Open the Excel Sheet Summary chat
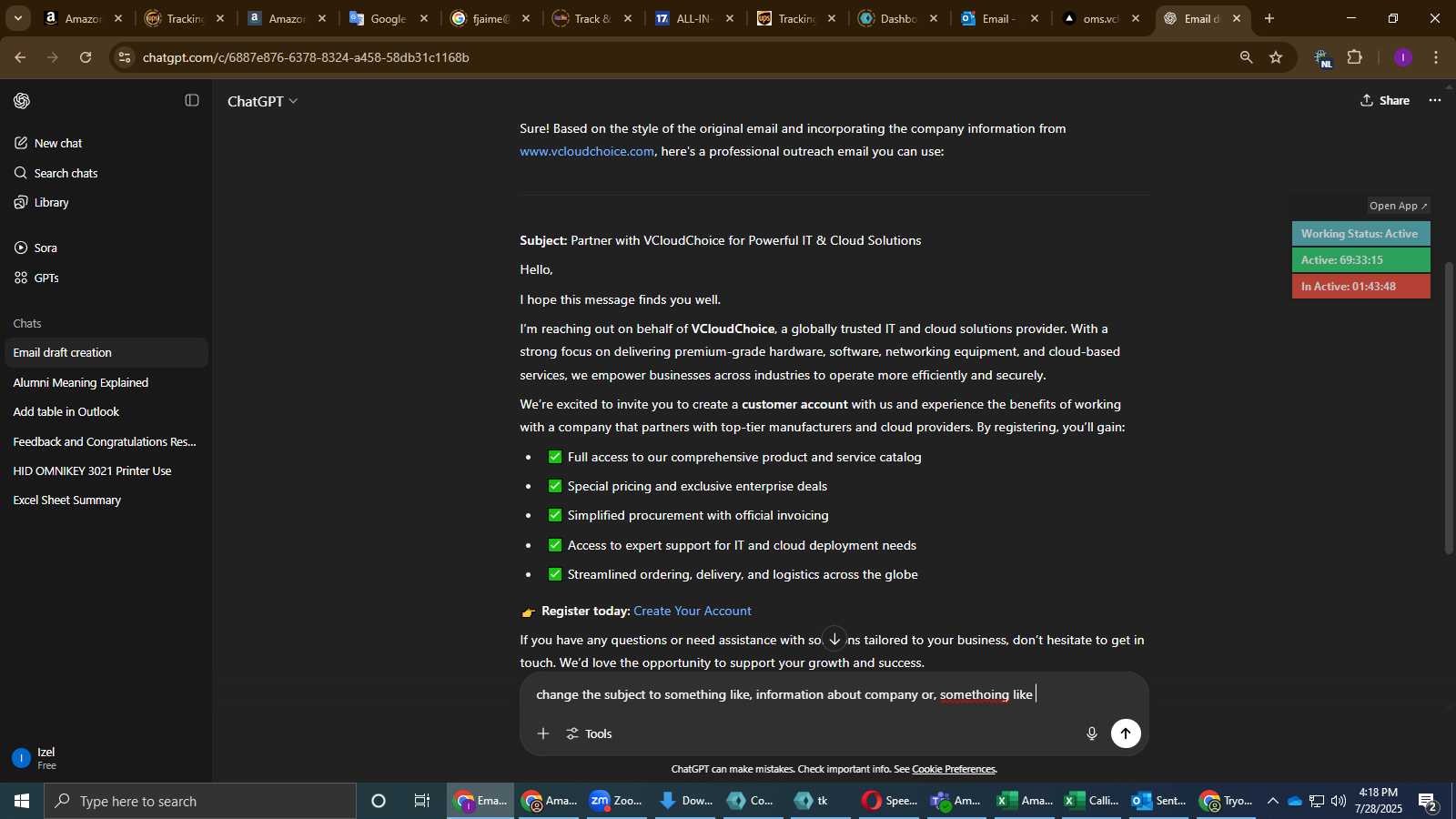The image size is (1456, 819). coord(106,500)
